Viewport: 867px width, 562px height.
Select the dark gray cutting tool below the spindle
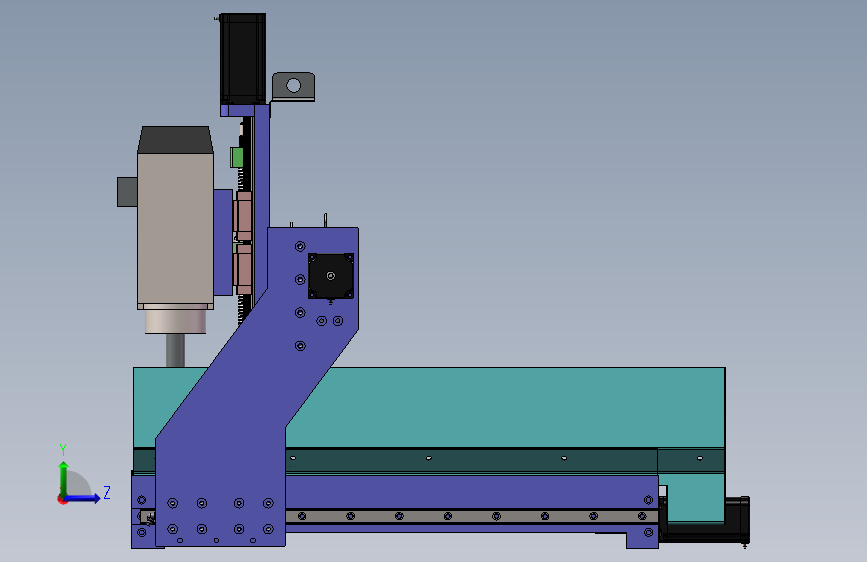[175, 350]
